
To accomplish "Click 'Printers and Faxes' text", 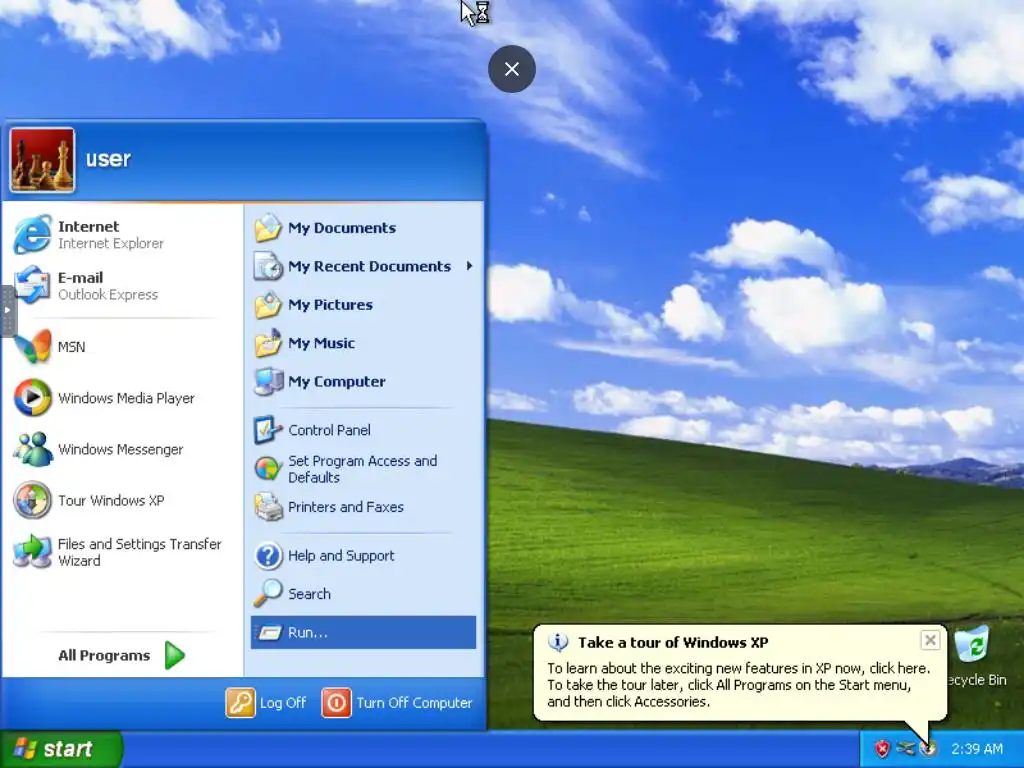I will click(346, 507).
